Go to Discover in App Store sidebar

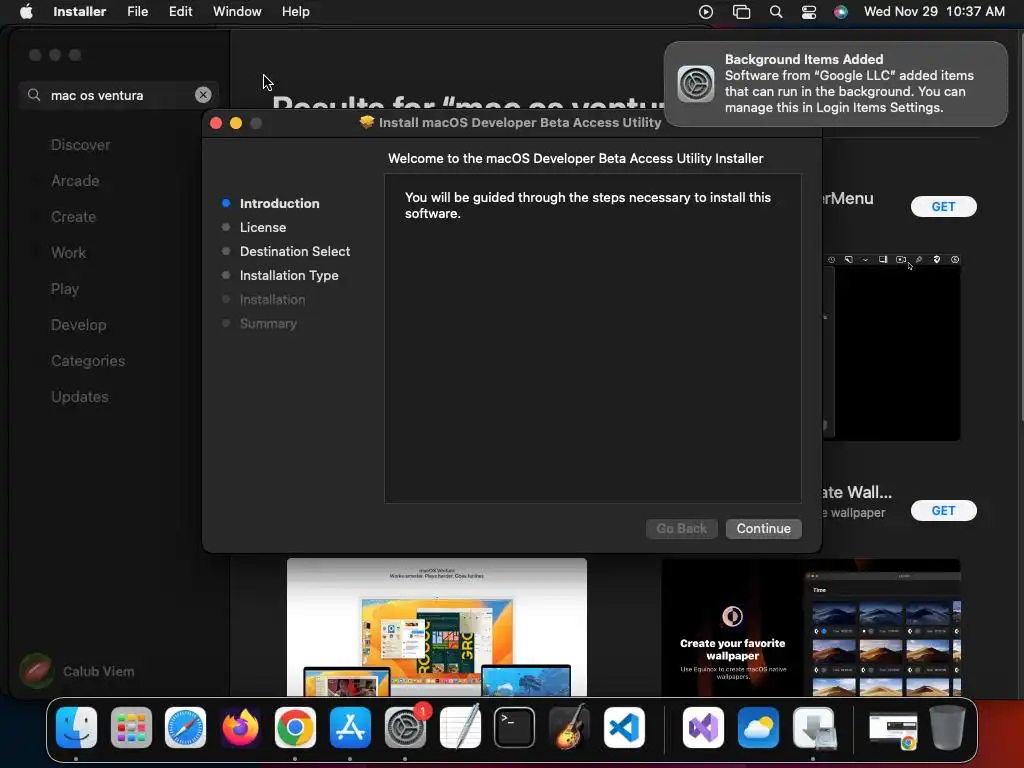click(x=80, y=145)
